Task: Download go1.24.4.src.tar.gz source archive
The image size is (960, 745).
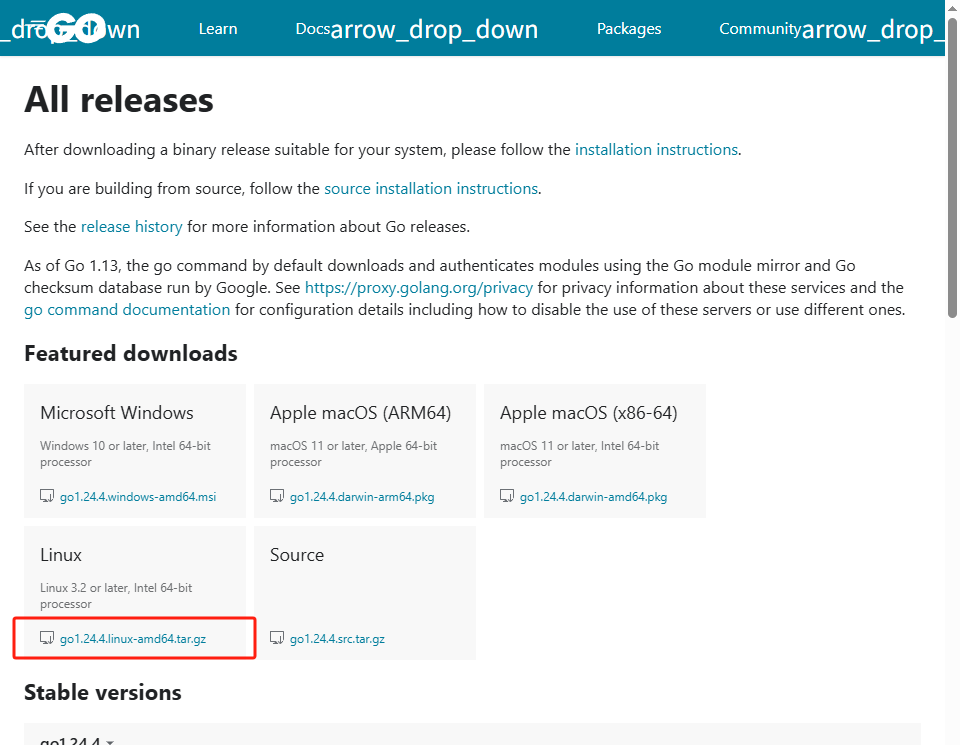Action: 337,638
